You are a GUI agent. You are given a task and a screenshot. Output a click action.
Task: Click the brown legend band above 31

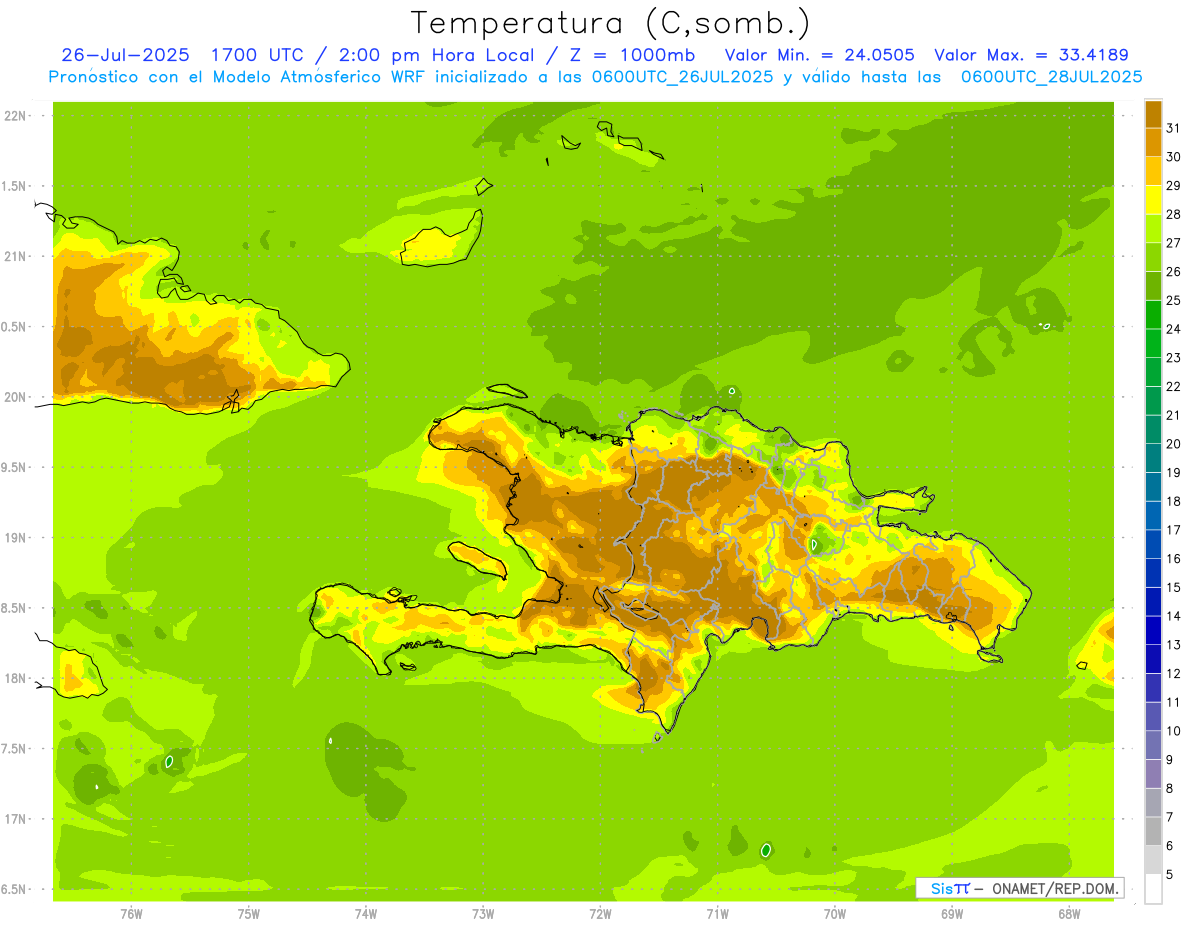1153,114
